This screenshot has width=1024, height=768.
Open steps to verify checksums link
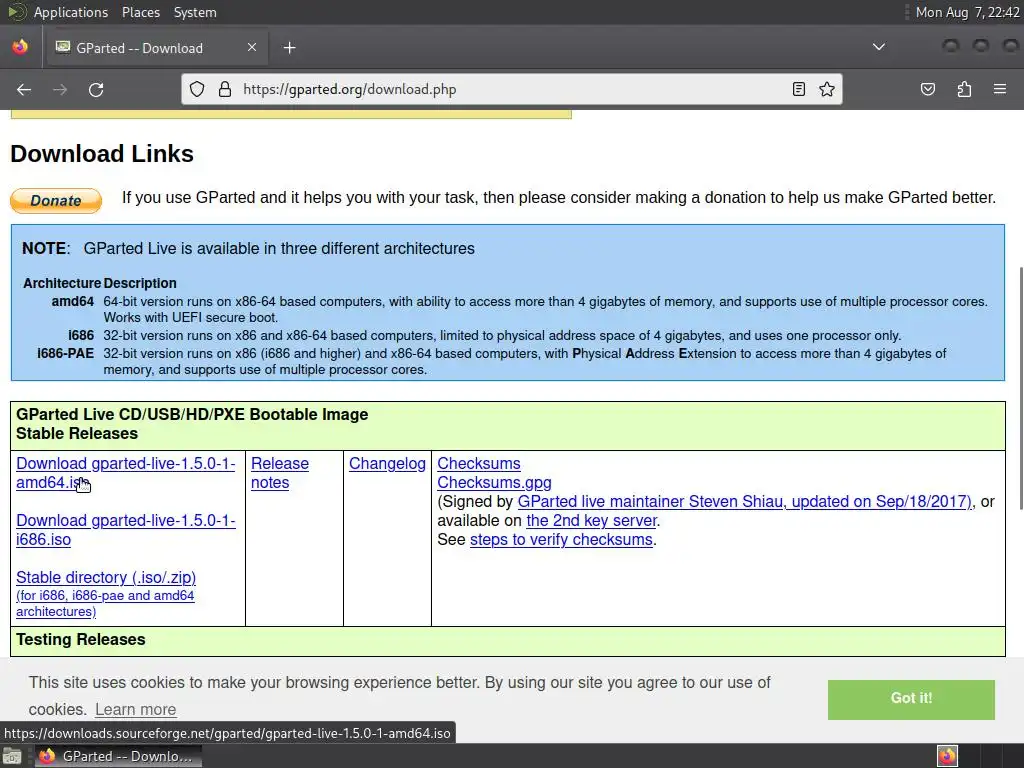click(x=562, y=539)
